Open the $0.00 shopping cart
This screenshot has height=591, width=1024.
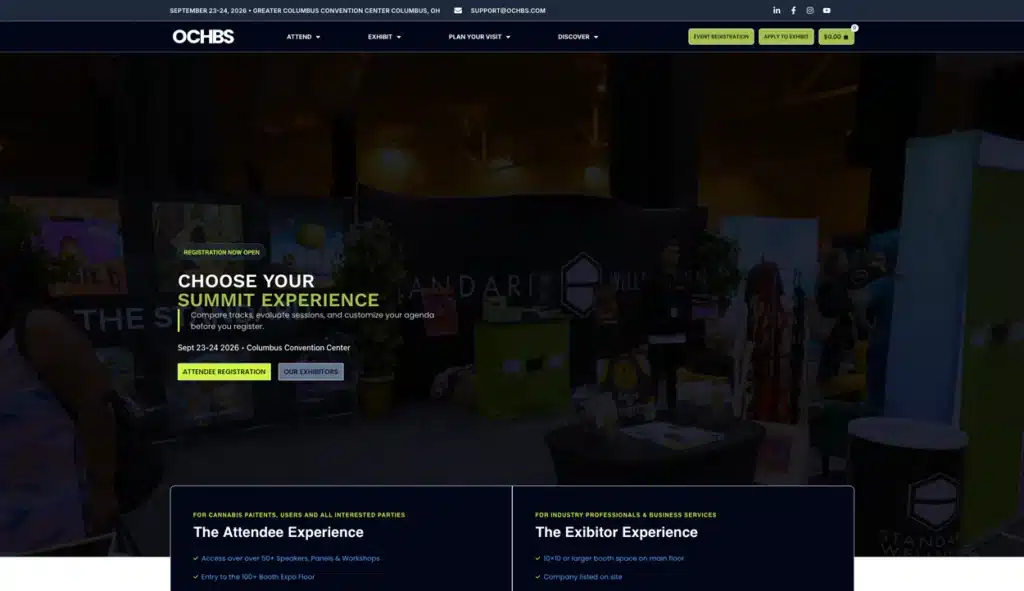836,37
